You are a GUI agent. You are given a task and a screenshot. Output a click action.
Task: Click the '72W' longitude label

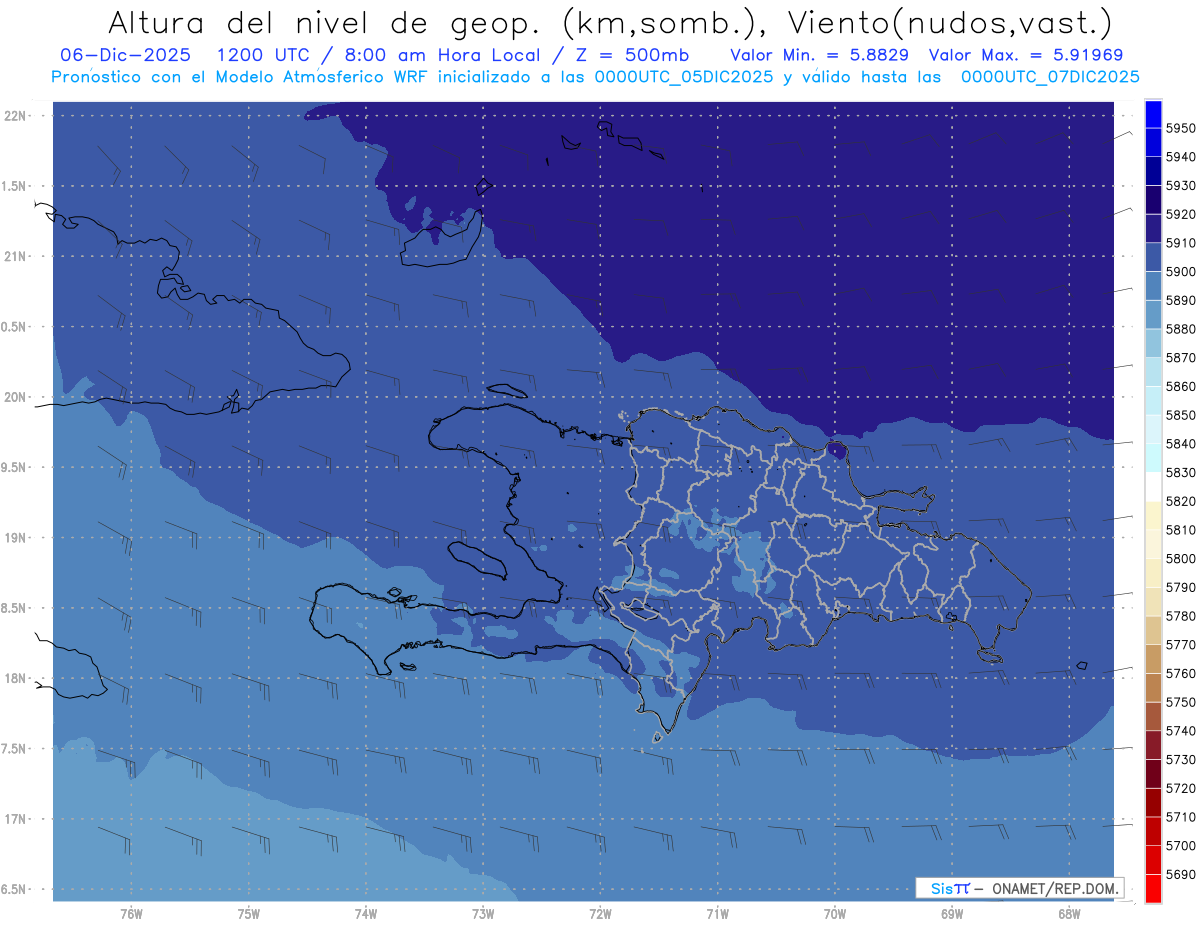point(601,914)
